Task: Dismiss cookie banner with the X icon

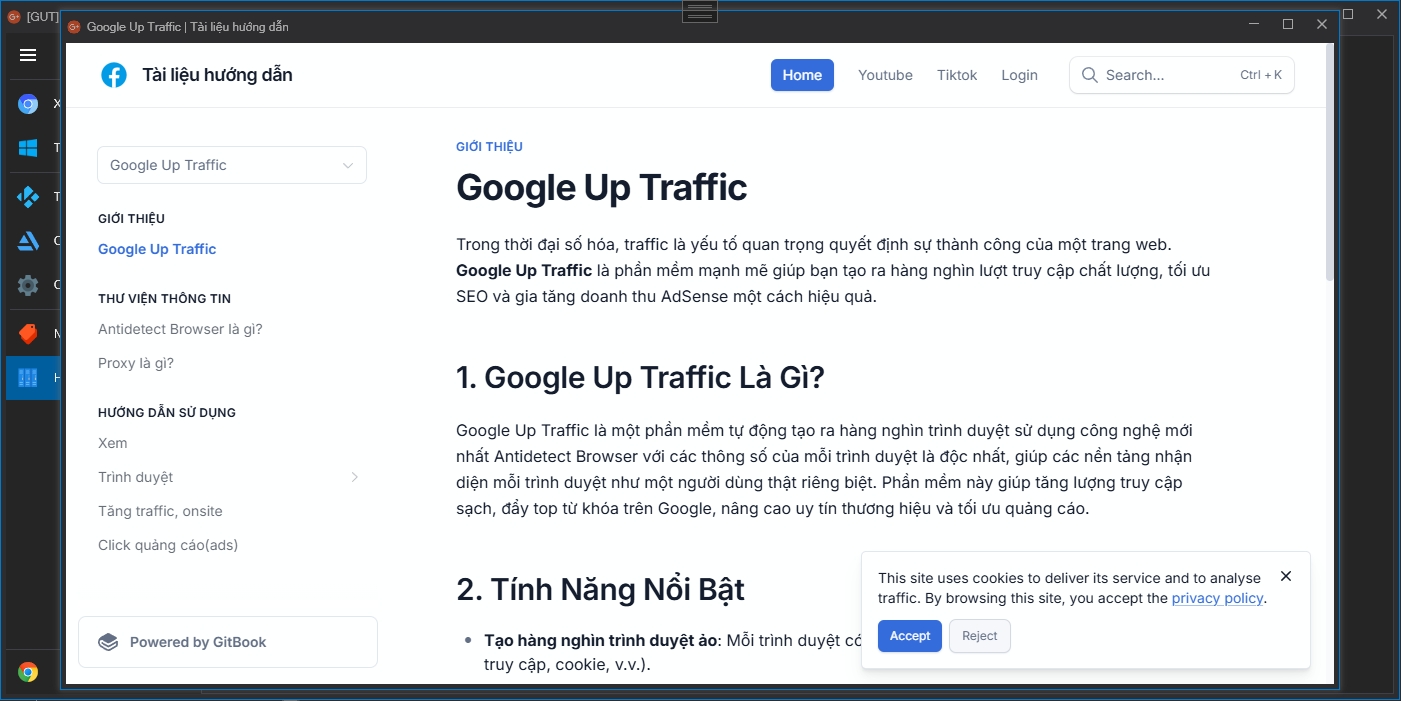Action: (x=1286, y=576)
